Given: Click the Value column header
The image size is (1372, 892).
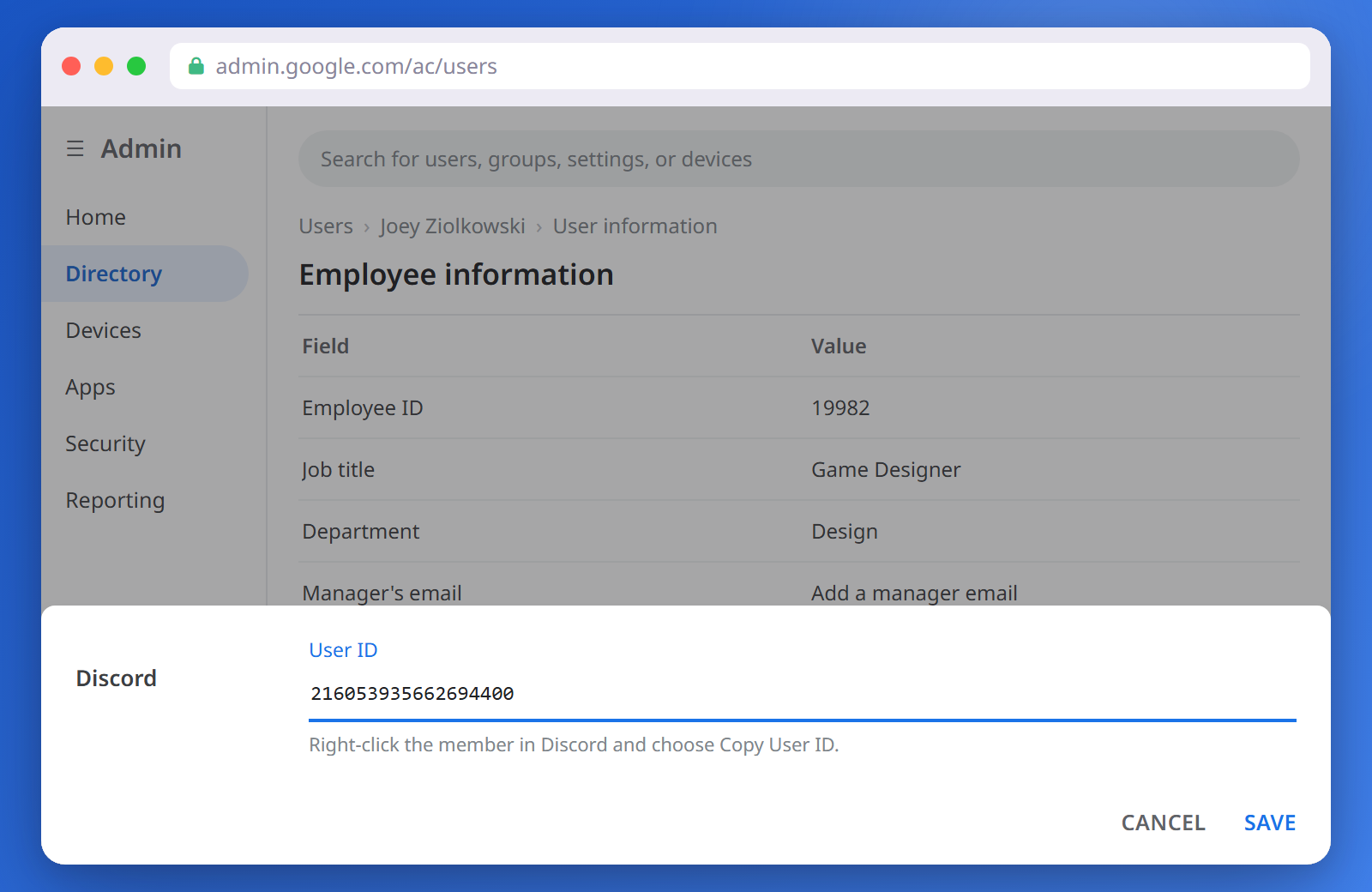Looking at the screenshot, I should (x=839, y=346).
